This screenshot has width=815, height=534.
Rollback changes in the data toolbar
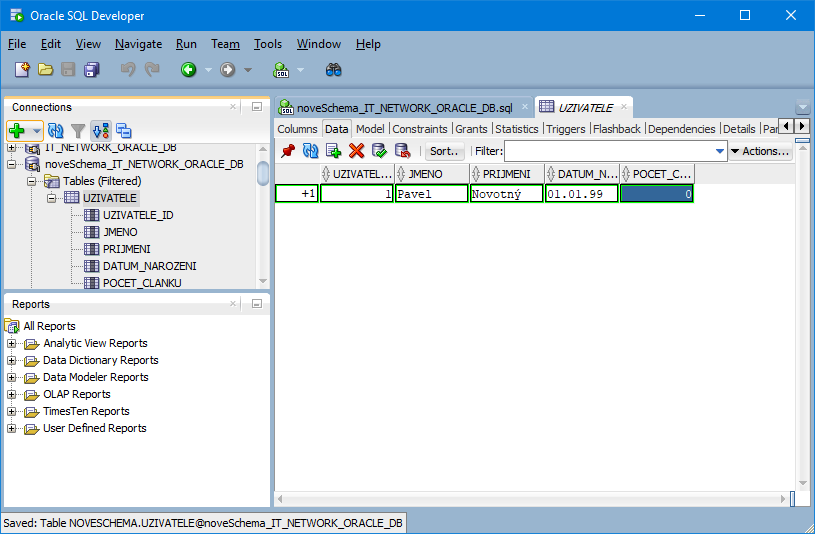pos(402,151)
